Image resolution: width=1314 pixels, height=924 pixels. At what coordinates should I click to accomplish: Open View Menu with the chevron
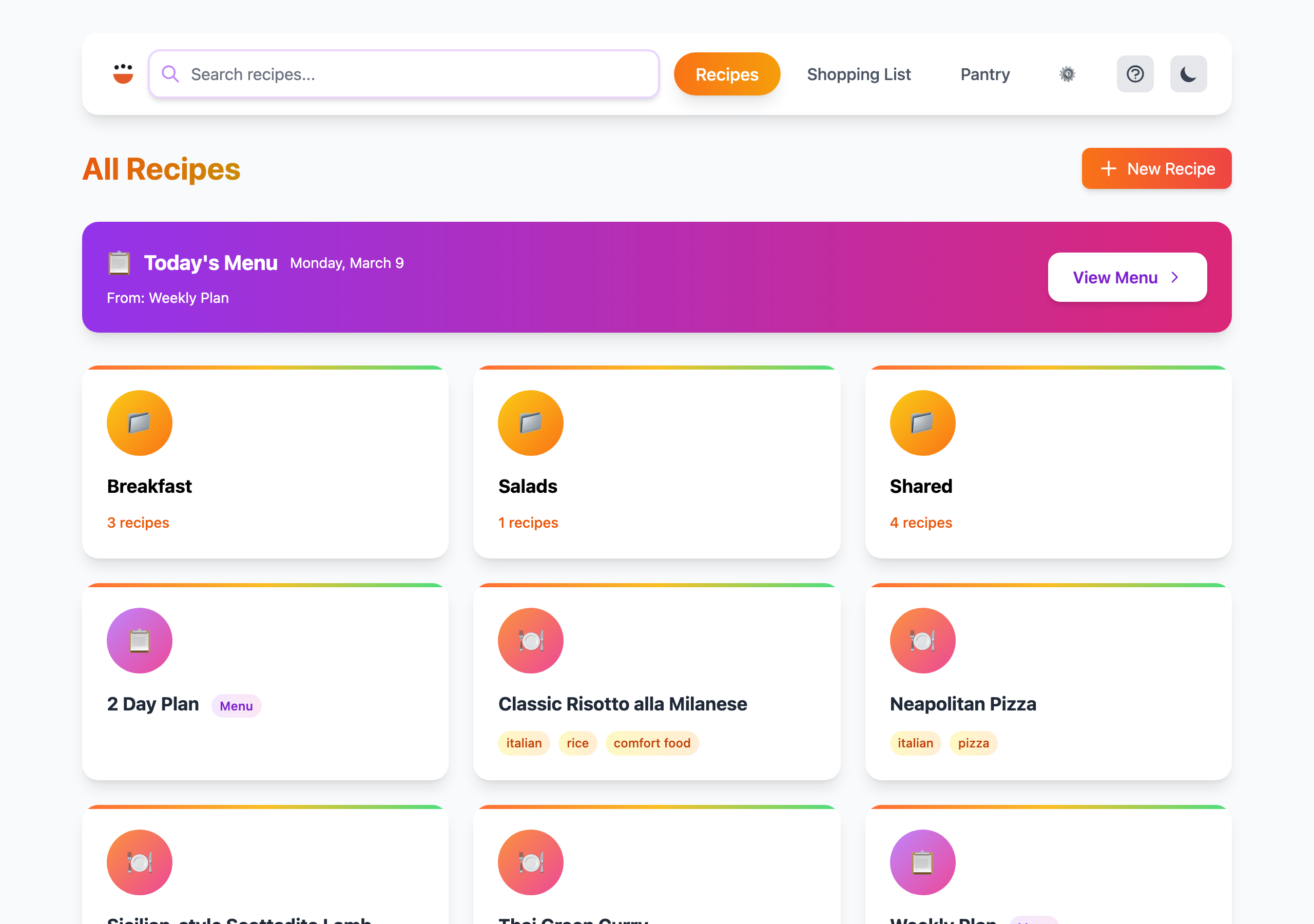[1127, 277]
